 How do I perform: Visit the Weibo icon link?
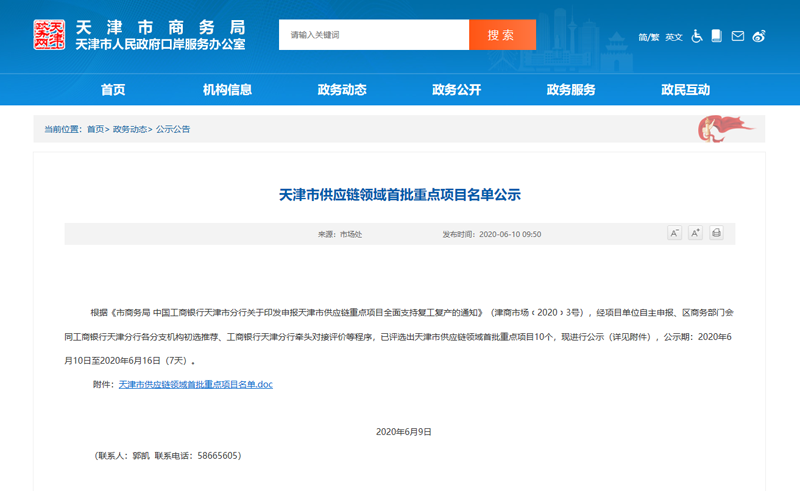point(759,36)
